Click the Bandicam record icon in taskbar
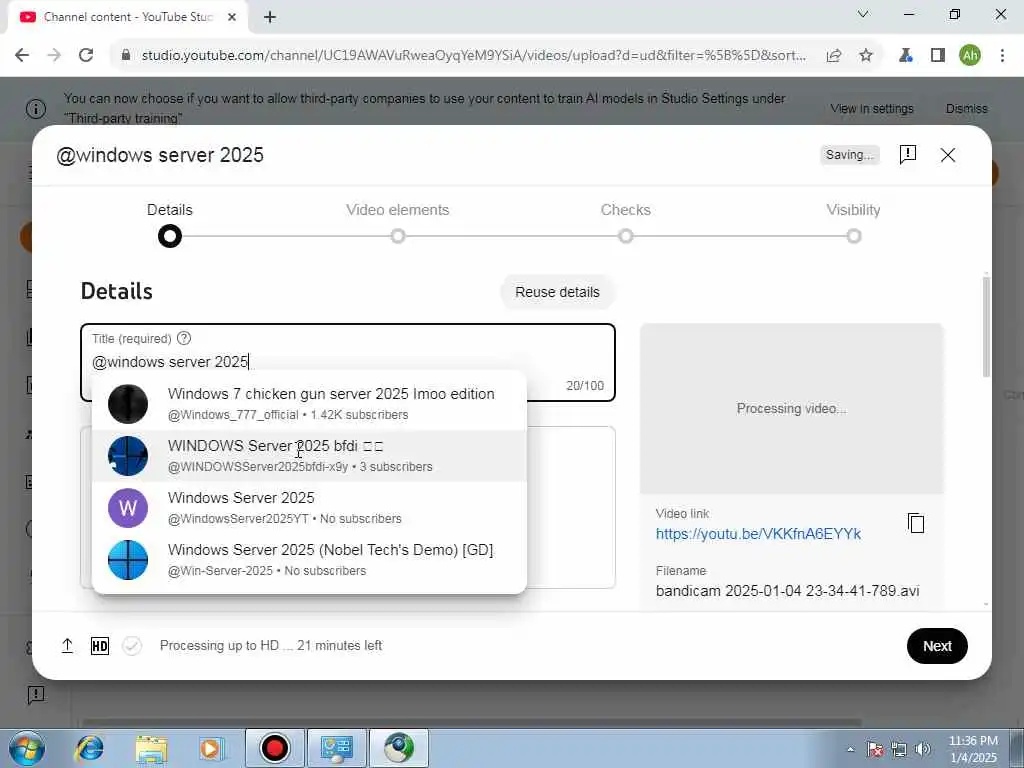1024x768 pixels. (x=274, y=748)
